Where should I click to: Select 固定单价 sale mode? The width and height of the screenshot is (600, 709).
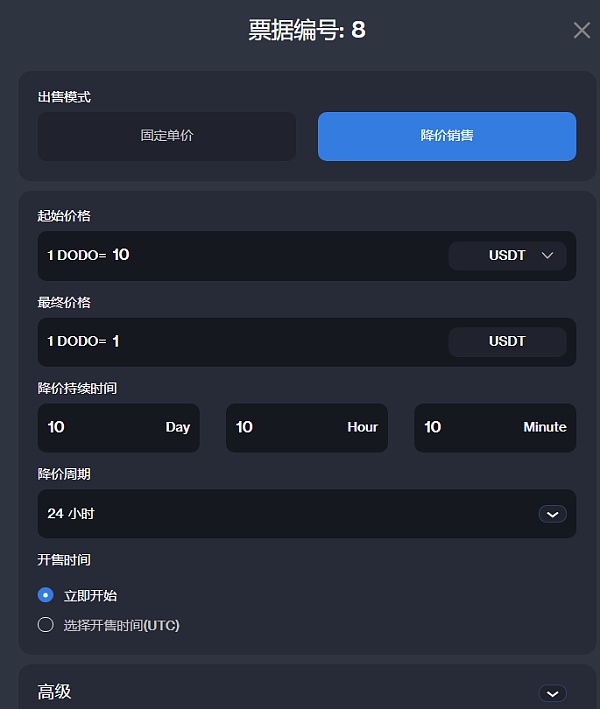pos(167,136)
